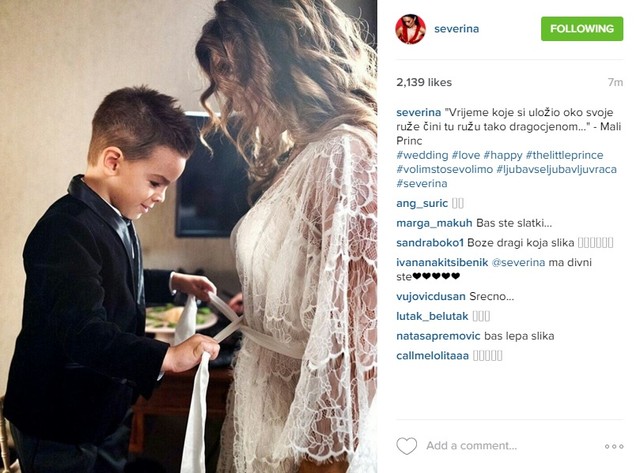Open vujovicdusan's profile link

[x=431, y=297]
